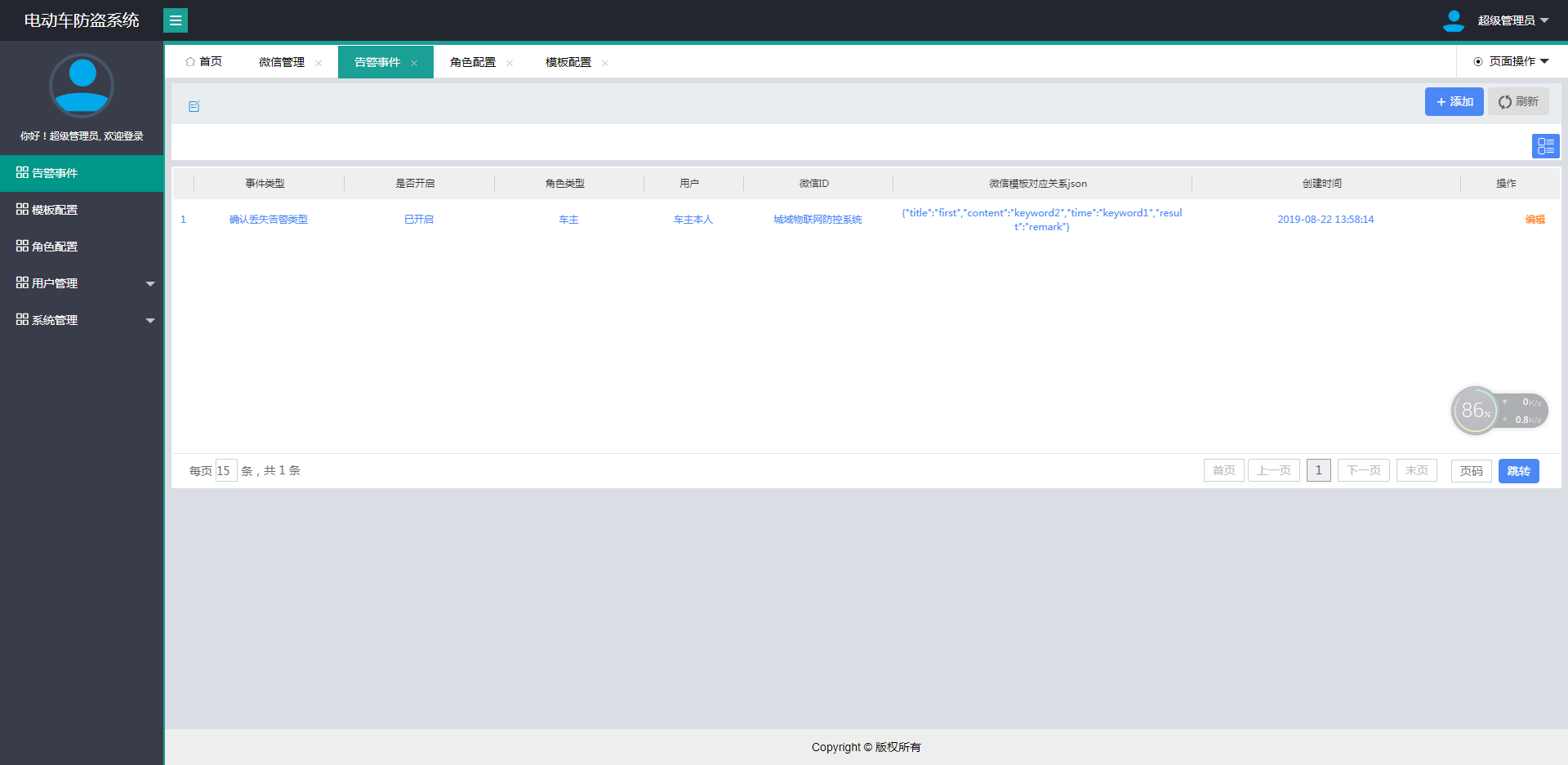Open the 超级管理员 account dropdown
Viewport: 1568px width, 765px height.
click(1513, 20)
